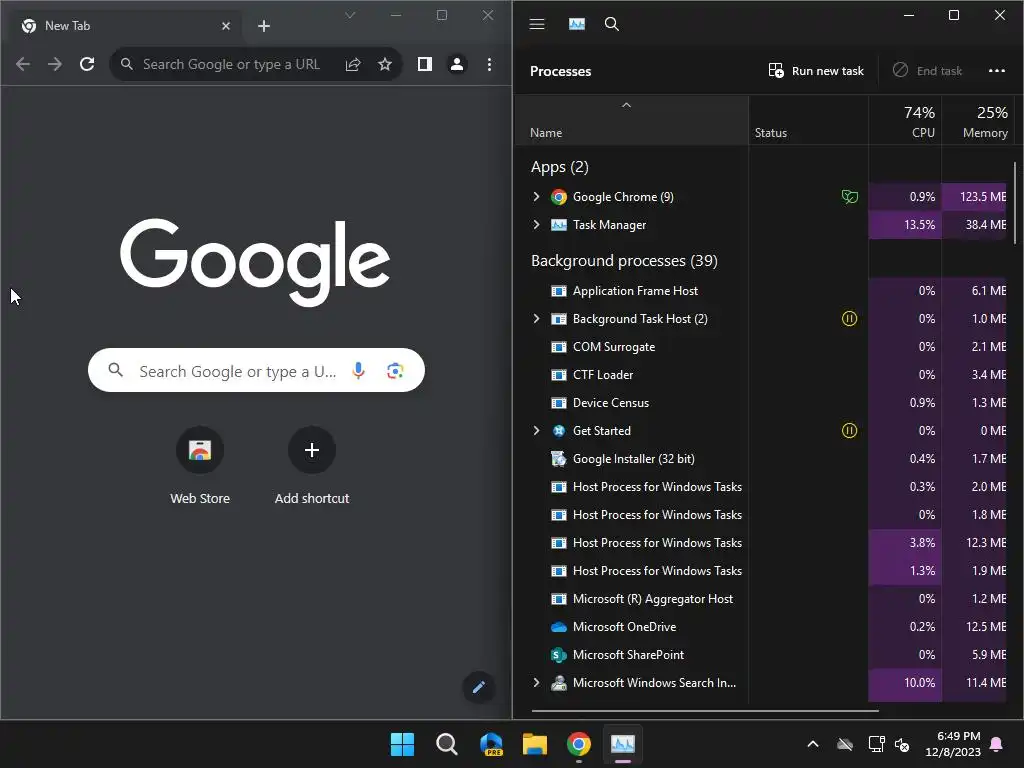Open Chrome side panel icon

point(424,64)
